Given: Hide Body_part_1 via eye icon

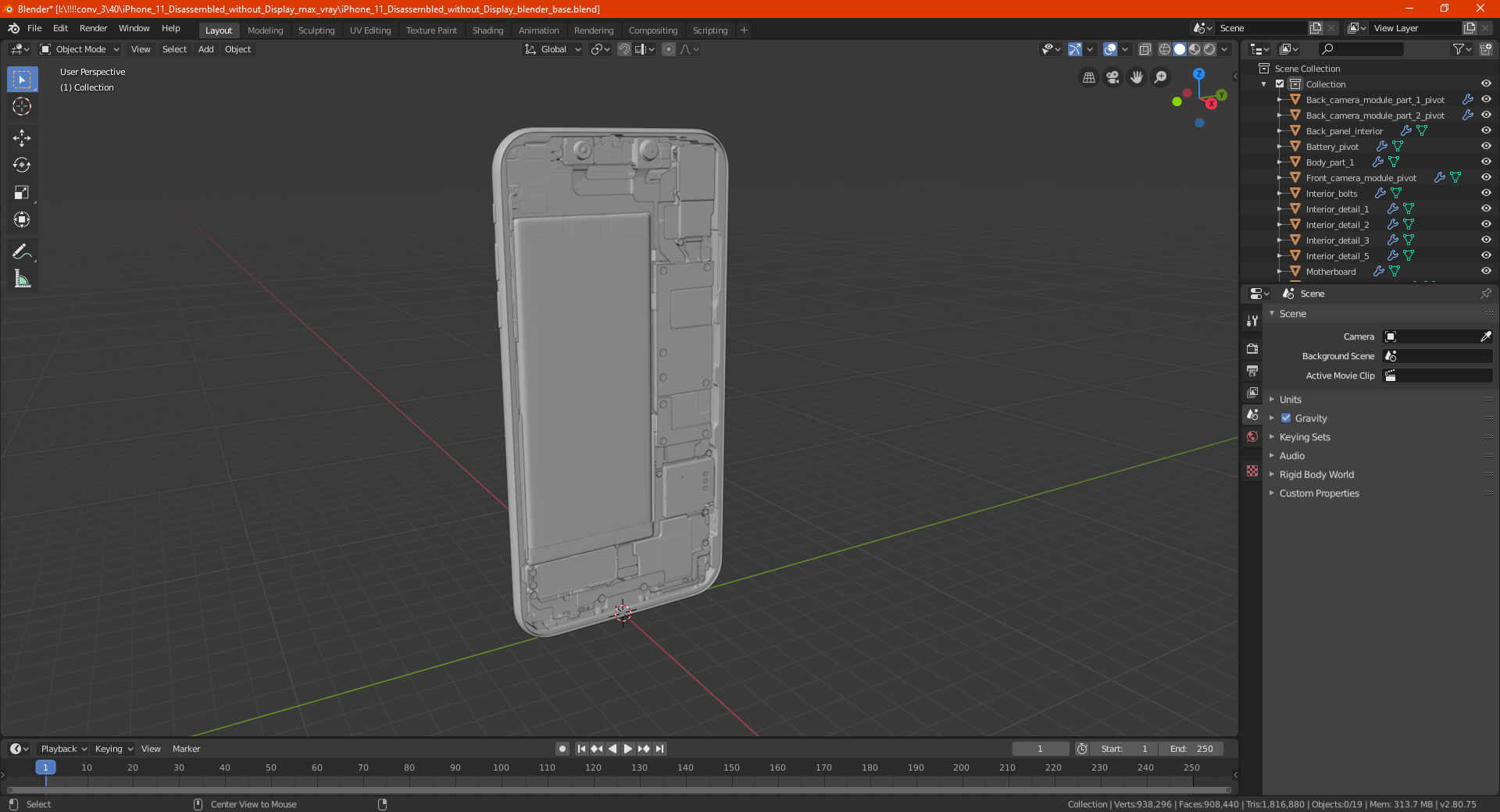Looking at the screenshot, I should pyautogui.click(x=1486, y=162).
